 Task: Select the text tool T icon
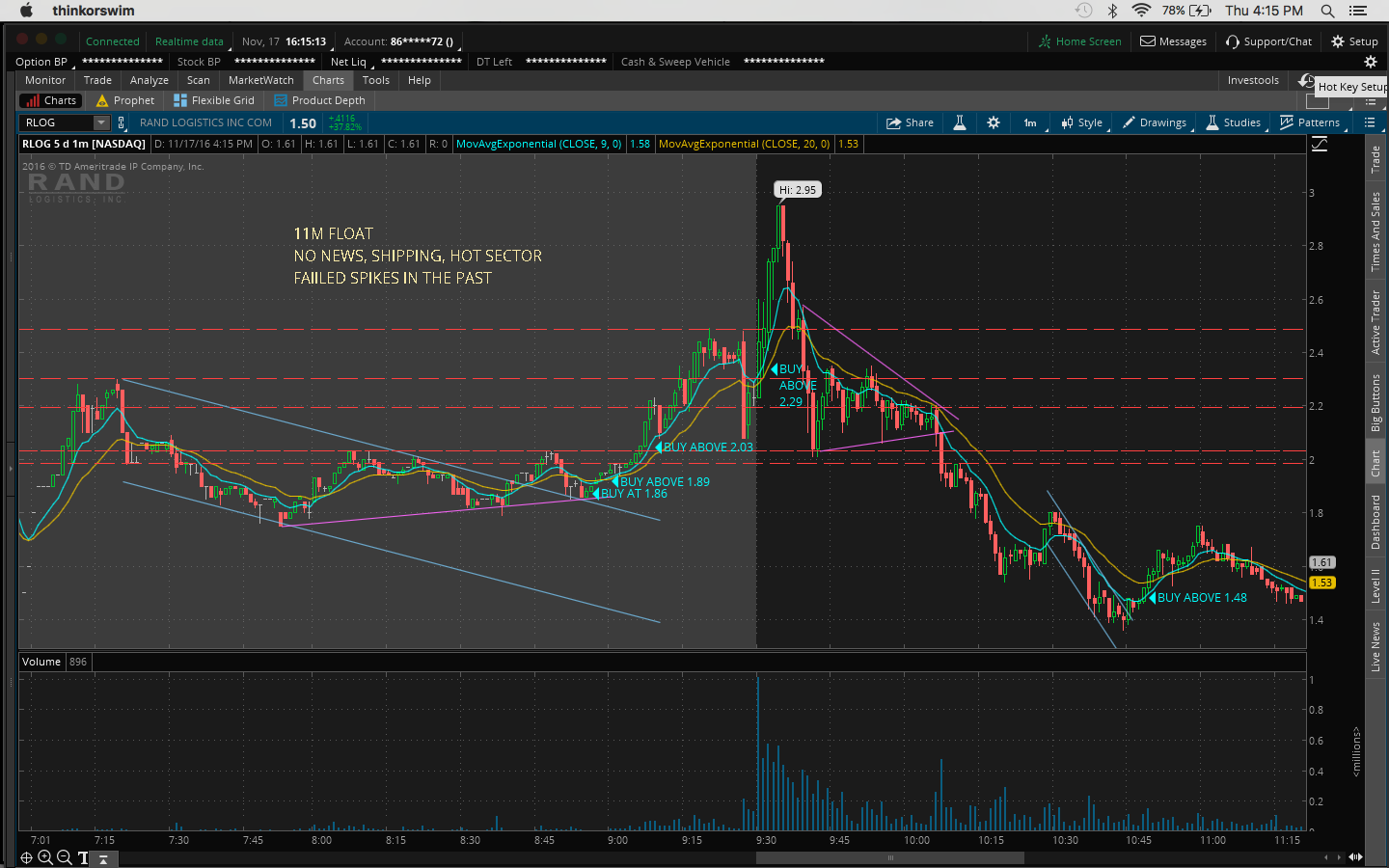coord(83,857)
